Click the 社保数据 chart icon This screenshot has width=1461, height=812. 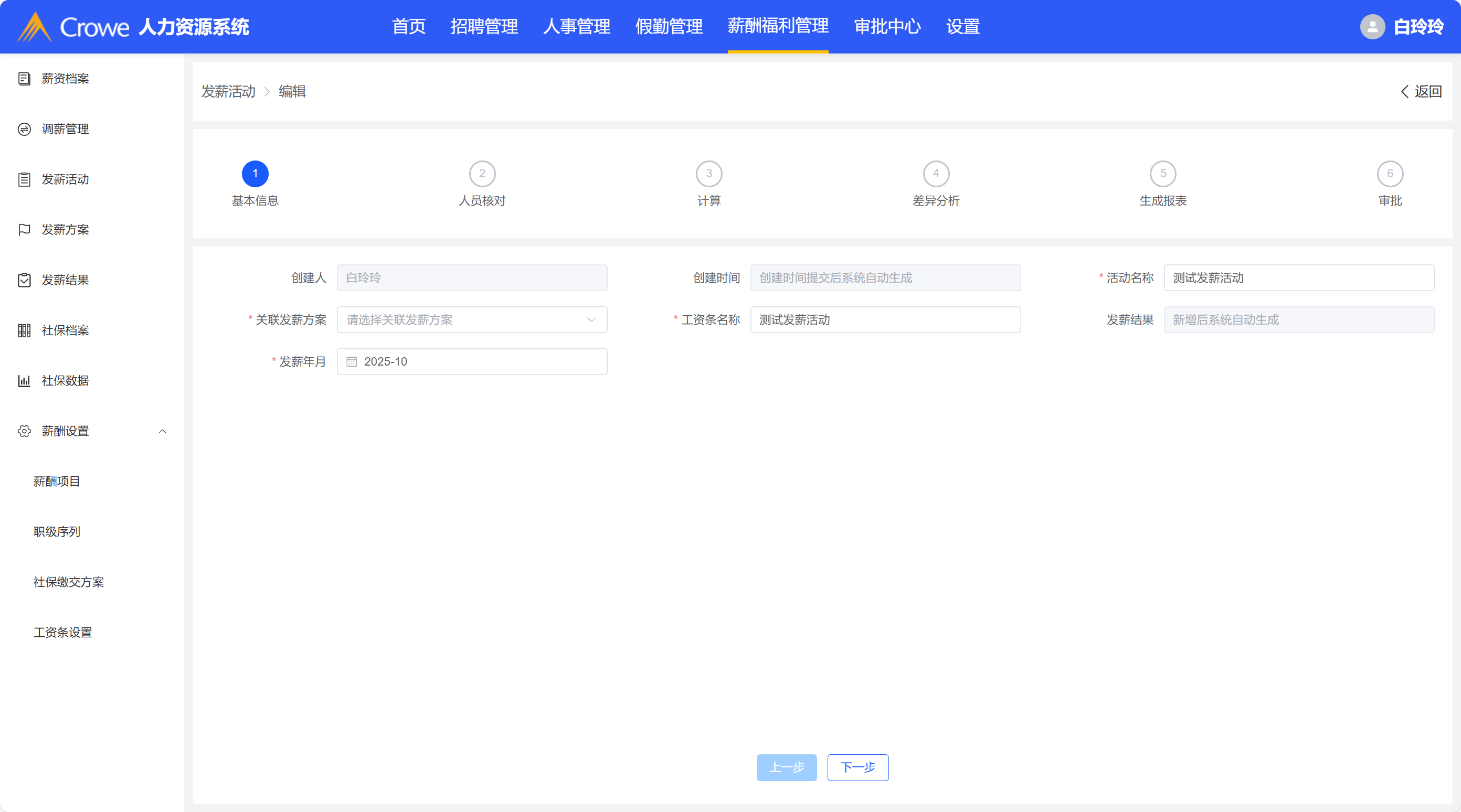click(24, 381)
